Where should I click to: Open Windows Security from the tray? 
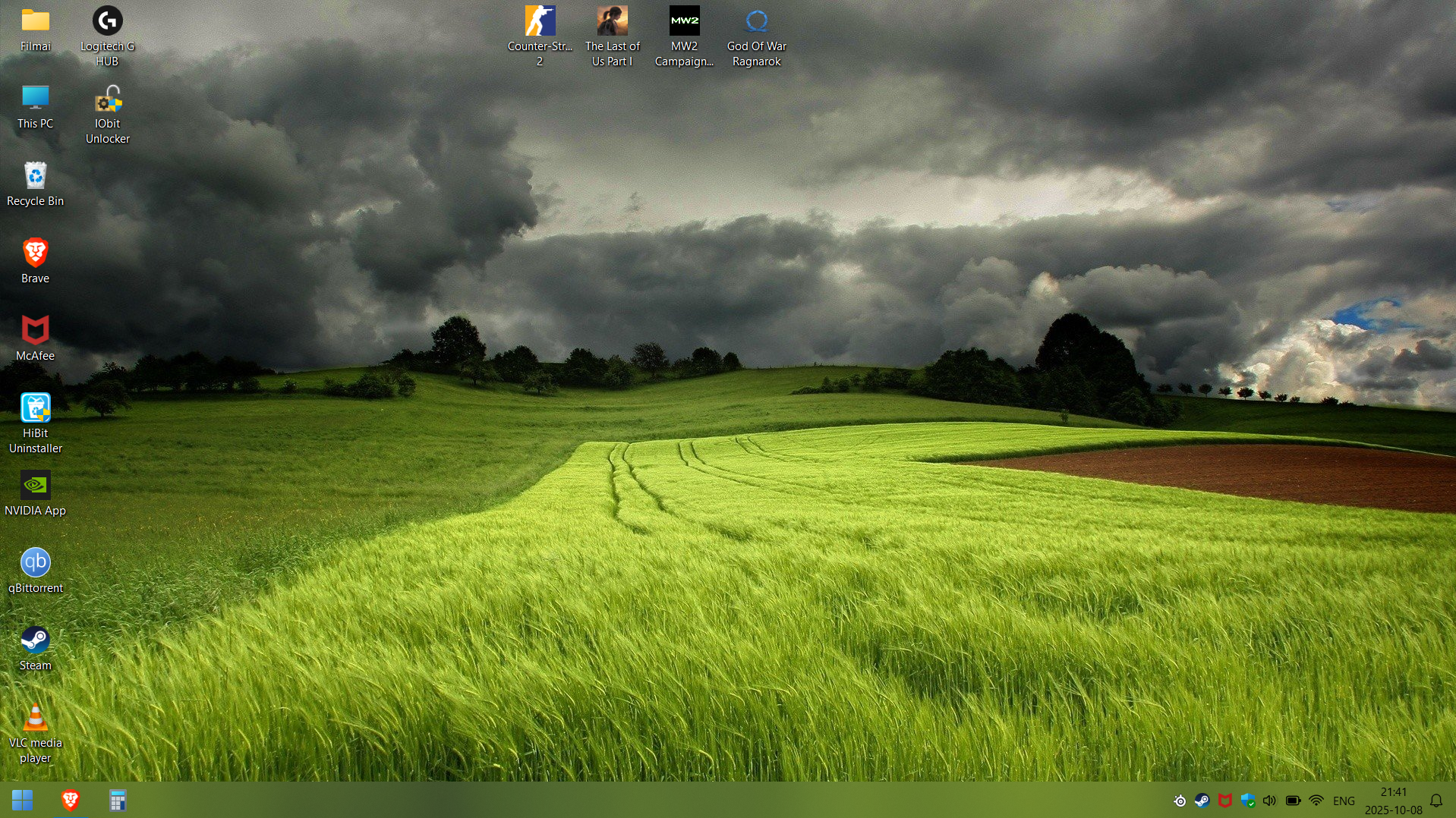pyautogui.click(x=1247, y=801)
